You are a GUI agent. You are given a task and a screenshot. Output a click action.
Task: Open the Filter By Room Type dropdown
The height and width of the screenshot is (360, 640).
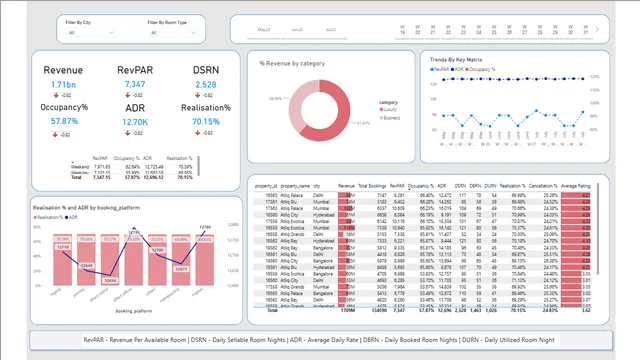point(173,33)
